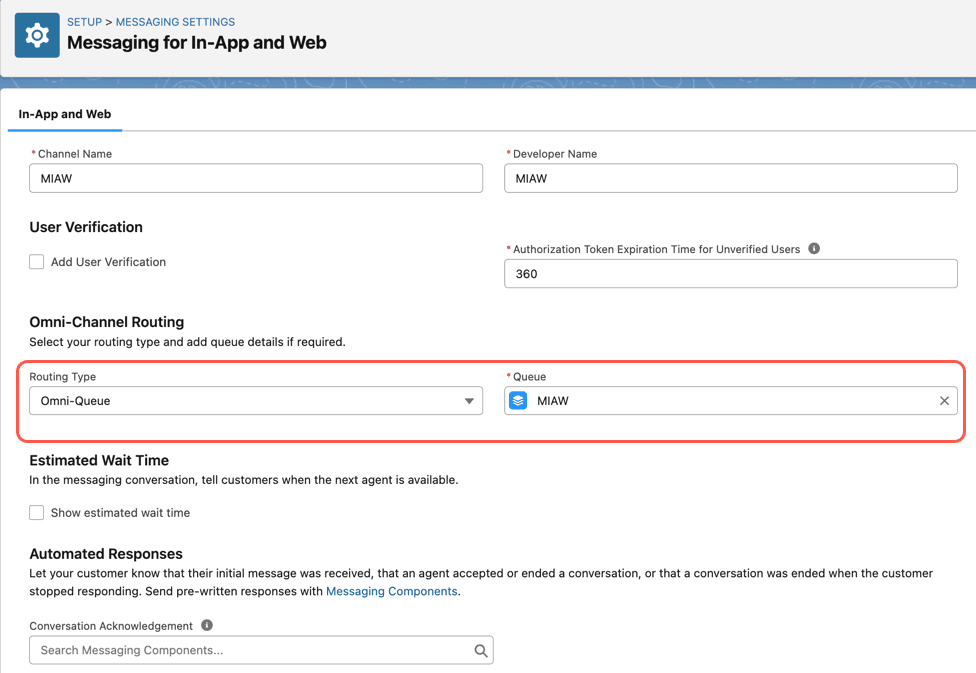Navigate to MESSAGING SETTINGS breadcrumb
This screenshot has height=673, width=976.
[175, 21]
